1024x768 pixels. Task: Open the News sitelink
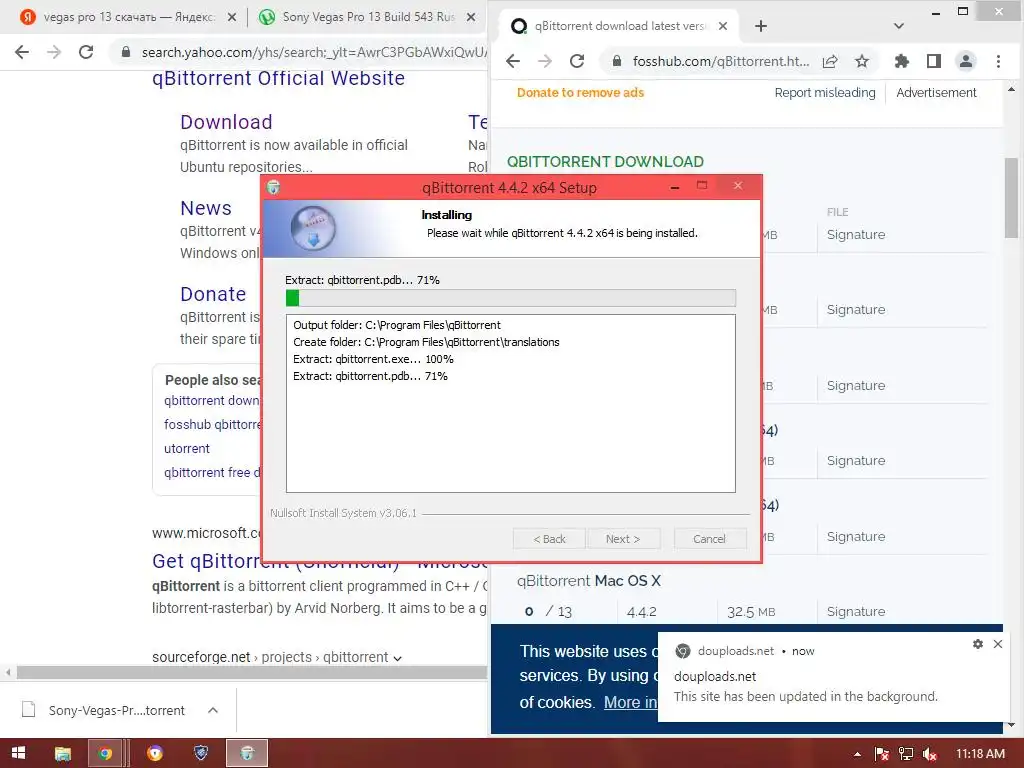tap(206, 208)
